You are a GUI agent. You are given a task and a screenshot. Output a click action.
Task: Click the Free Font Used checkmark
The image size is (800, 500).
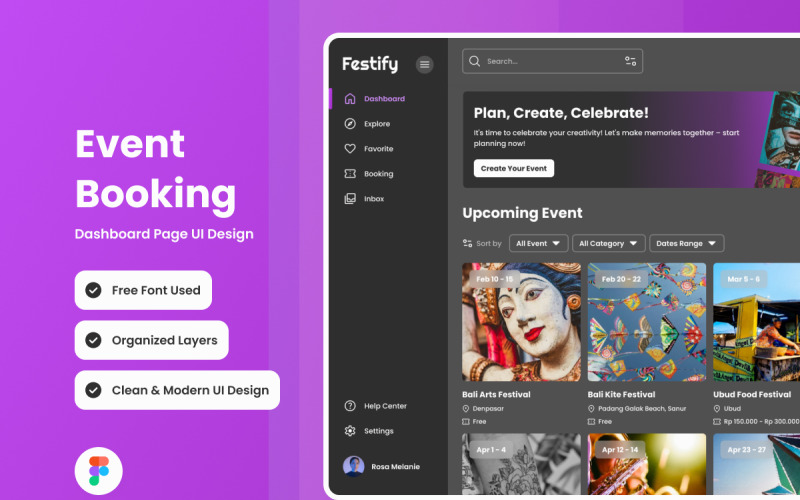tap(93, 290)
